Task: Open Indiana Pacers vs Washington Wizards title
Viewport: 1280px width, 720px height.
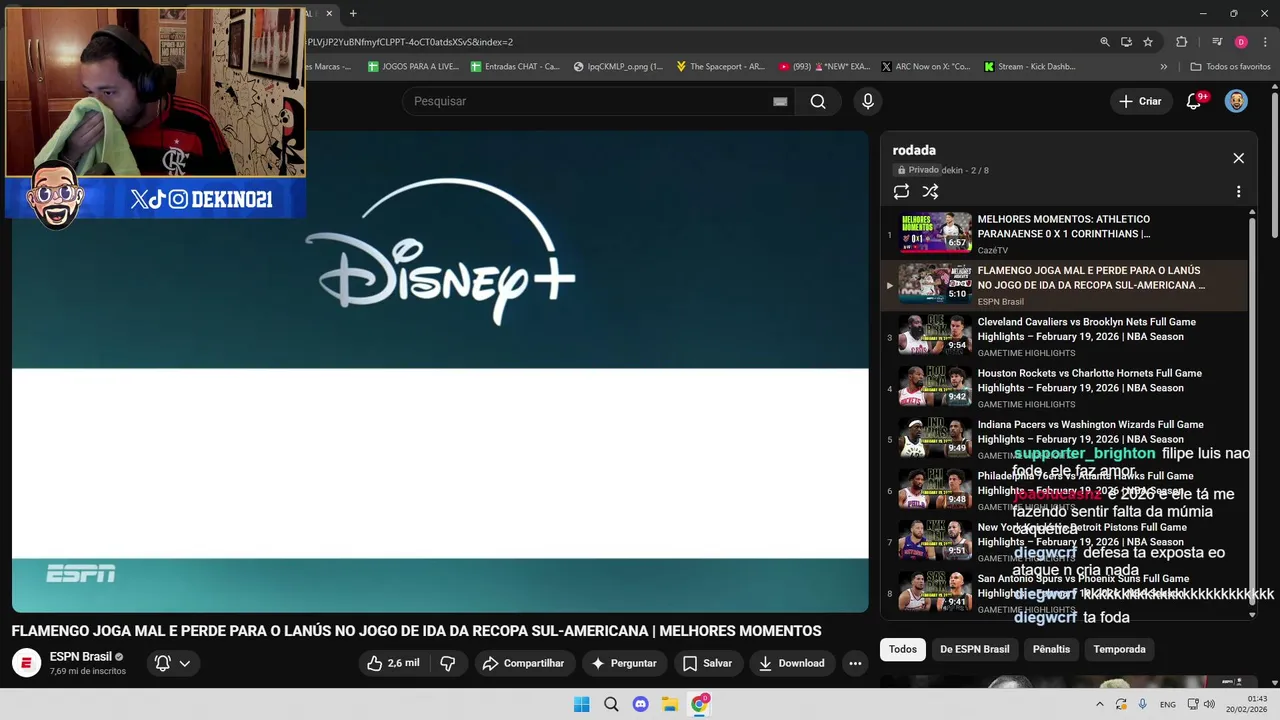Action: point(1090,432)
